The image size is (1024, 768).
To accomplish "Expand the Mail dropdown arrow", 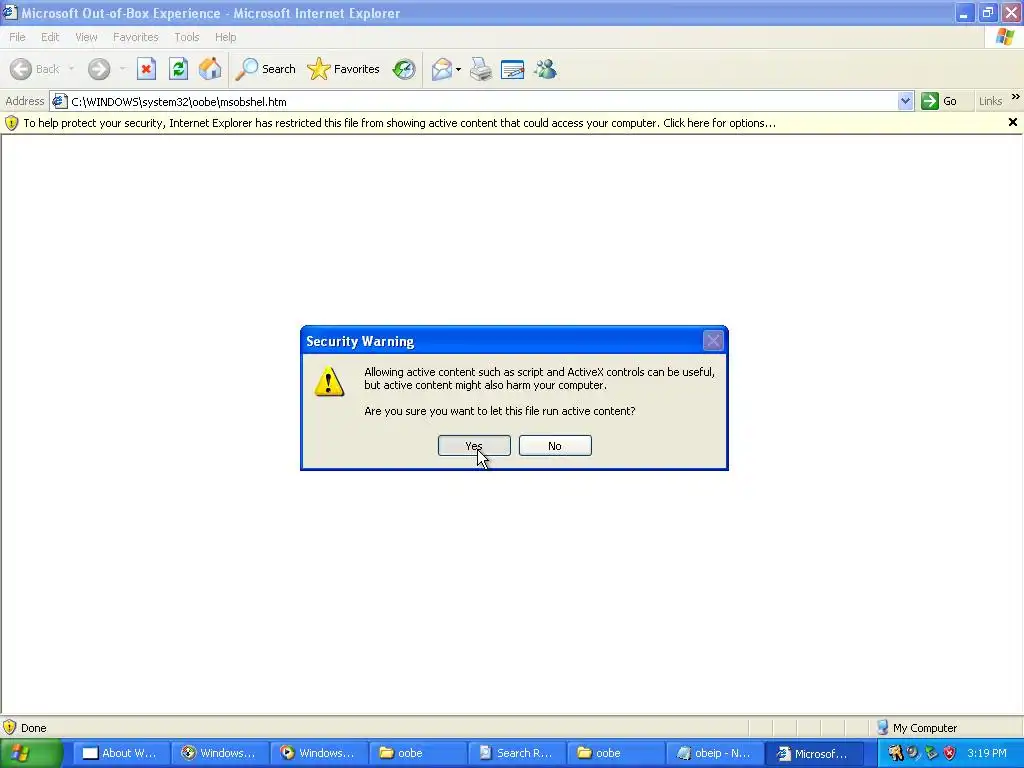I will [x=458, y=69].
